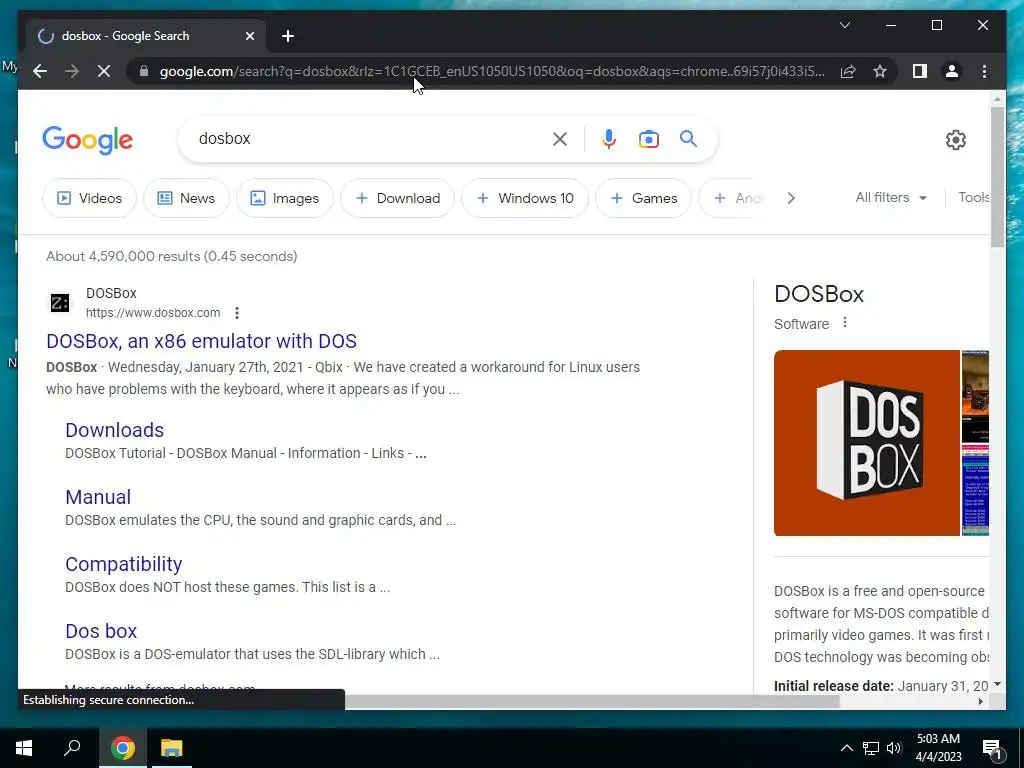Open Chrome side panel
The height and width of the screenshot is (768, 1024).
coord(920,71)
